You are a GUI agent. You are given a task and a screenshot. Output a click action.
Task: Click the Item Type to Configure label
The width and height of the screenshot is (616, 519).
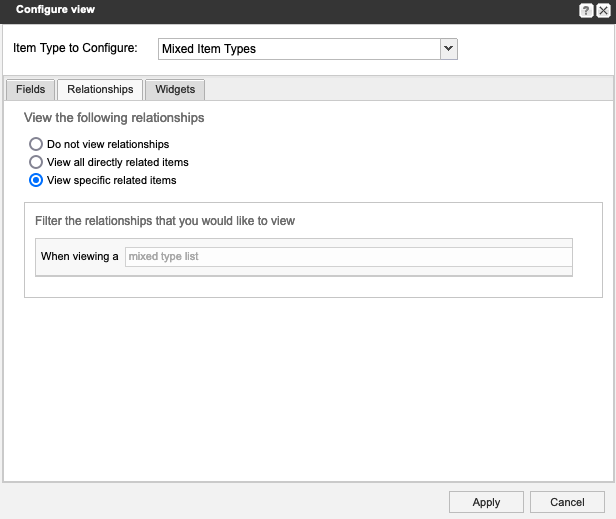[x=75, y=48]
